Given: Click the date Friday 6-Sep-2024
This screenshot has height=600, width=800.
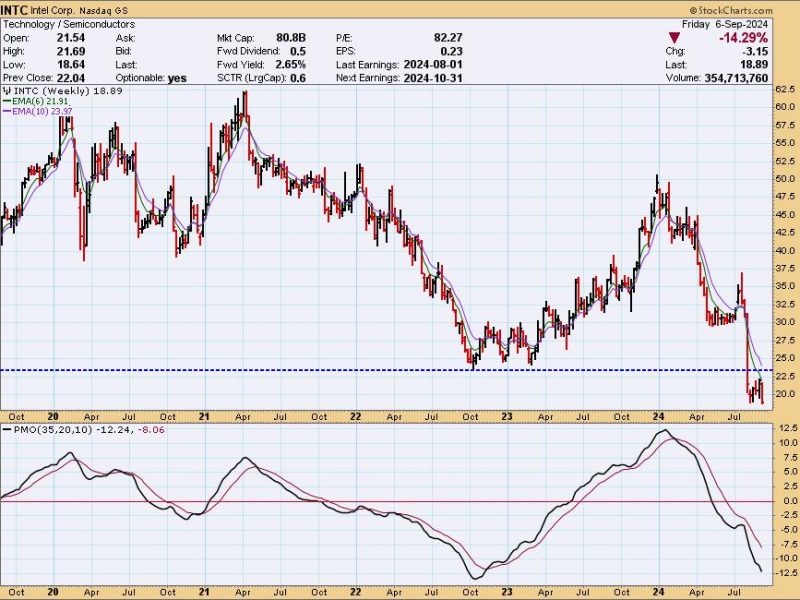Looking at the screenshot, I should [724, 24].
